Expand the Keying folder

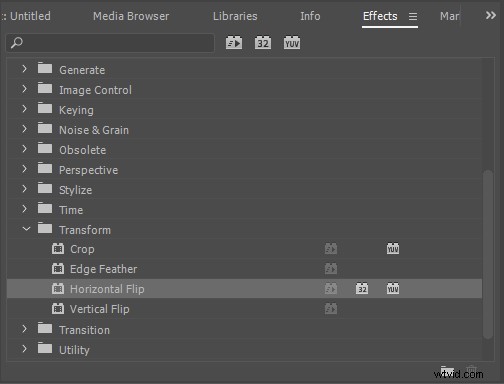tap(24, 109)
